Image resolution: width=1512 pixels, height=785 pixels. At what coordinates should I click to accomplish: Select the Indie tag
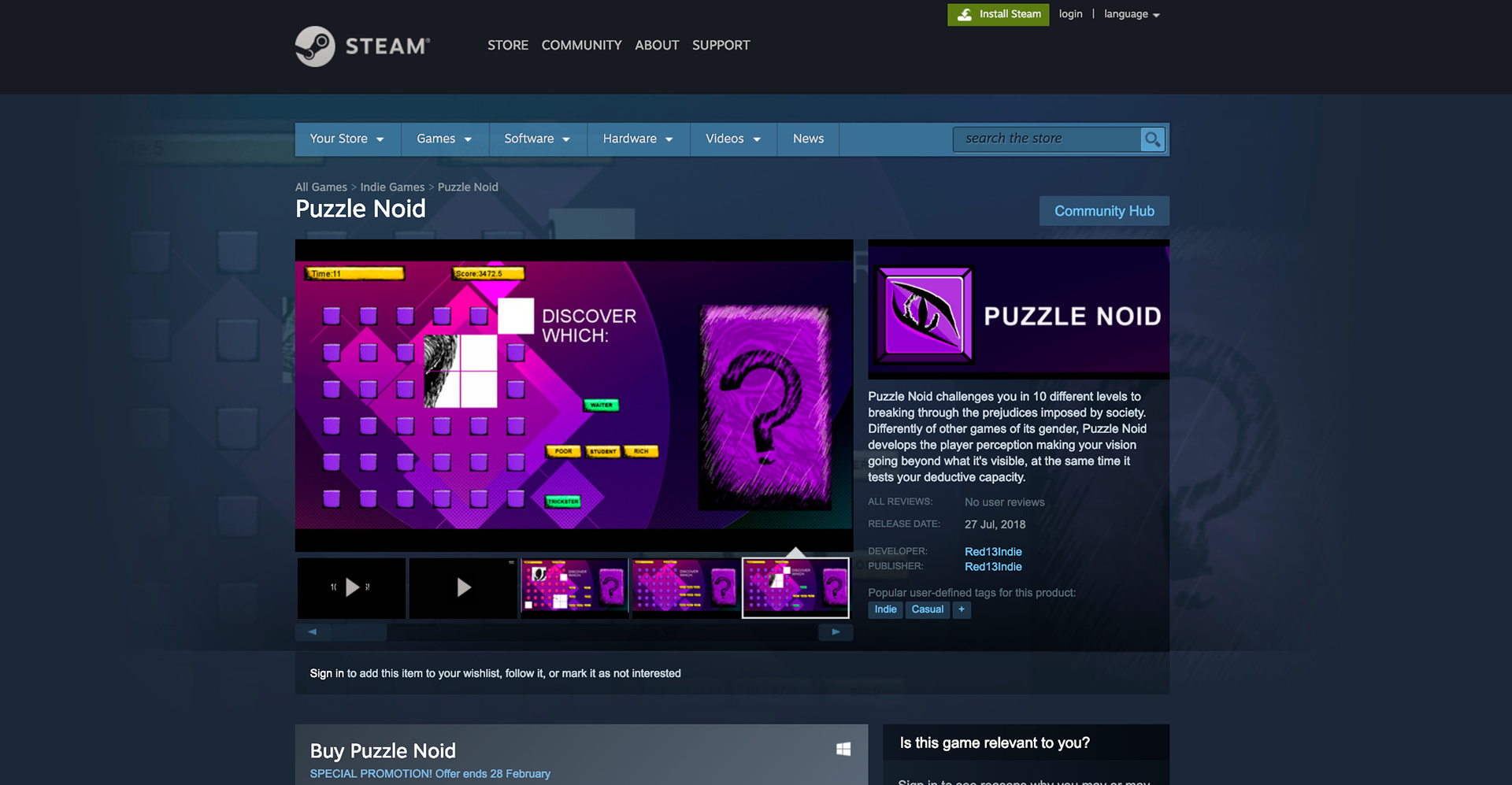885,609
